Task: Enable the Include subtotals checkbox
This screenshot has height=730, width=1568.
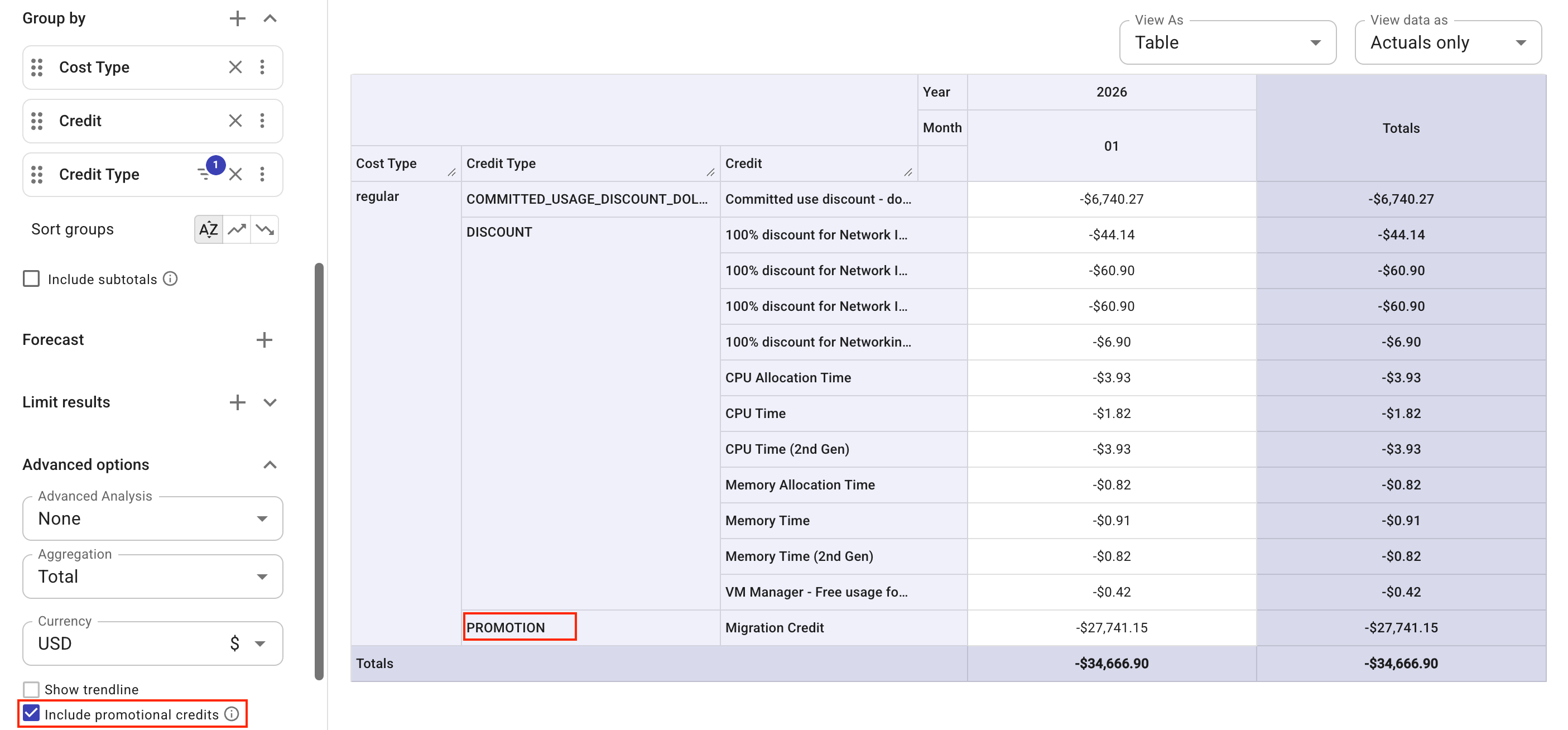Action: pyautogui.click(x=31, y=278)
